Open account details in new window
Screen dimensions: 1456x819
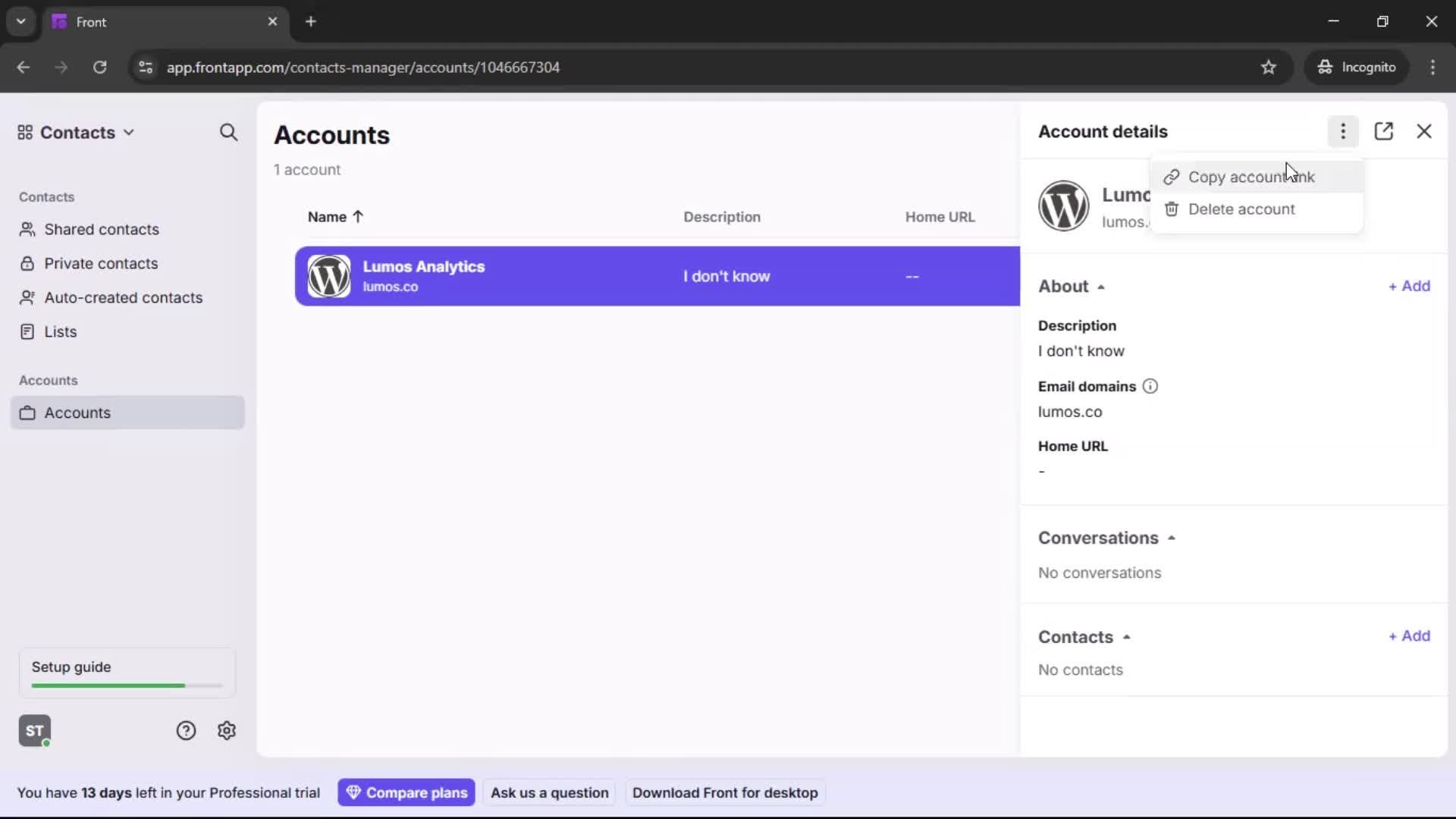click(x=1385, y=131)
